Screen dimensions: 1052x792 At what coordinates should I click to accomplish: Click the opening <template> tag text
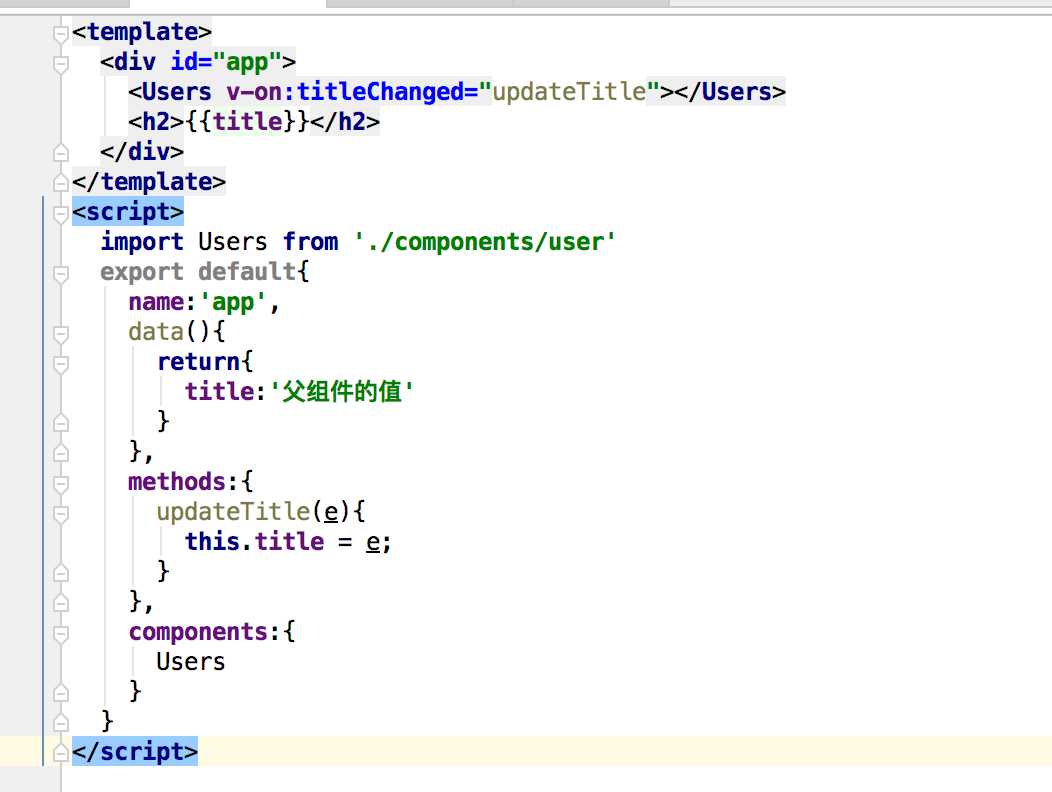click(x=142, y=32)
